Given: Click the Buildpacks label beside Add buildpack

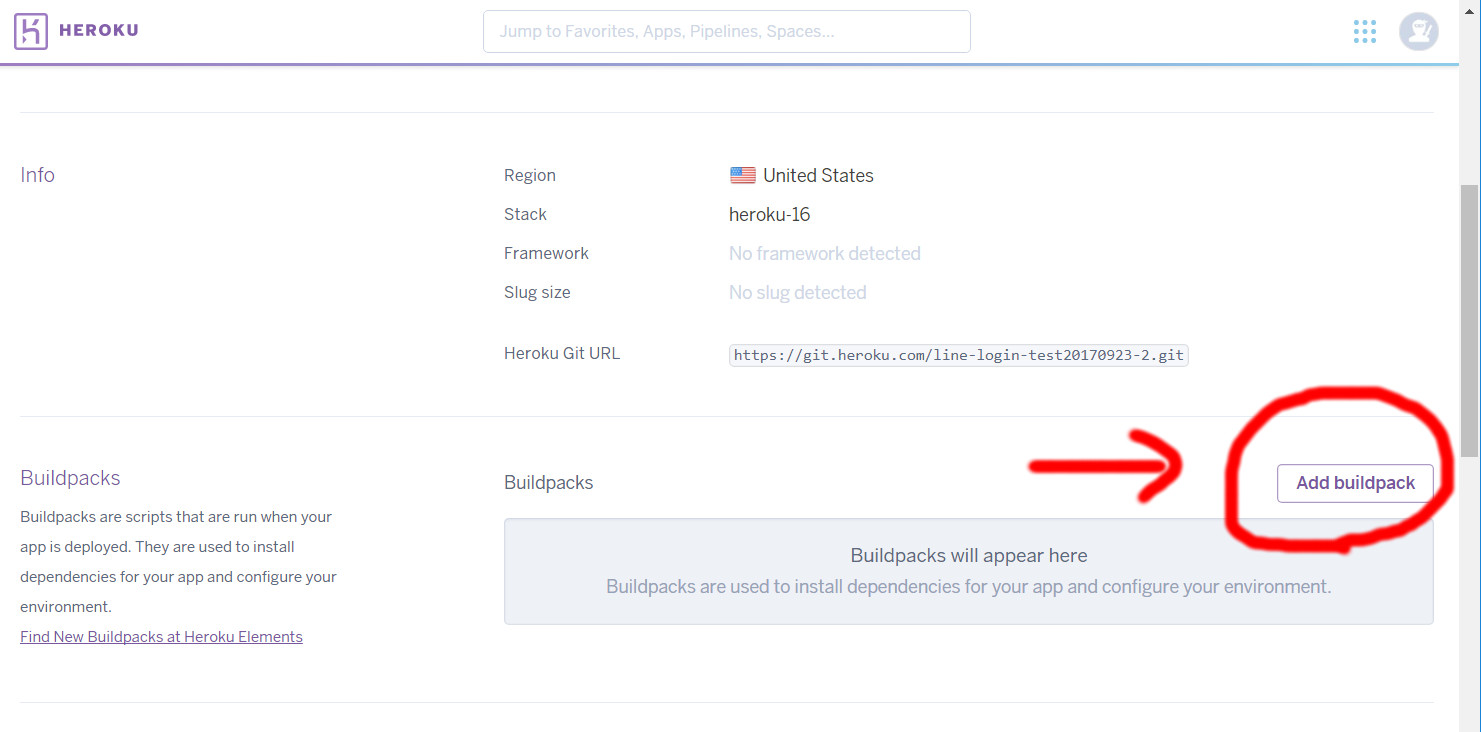Looking at the screenshot, I should click(548, 483).
